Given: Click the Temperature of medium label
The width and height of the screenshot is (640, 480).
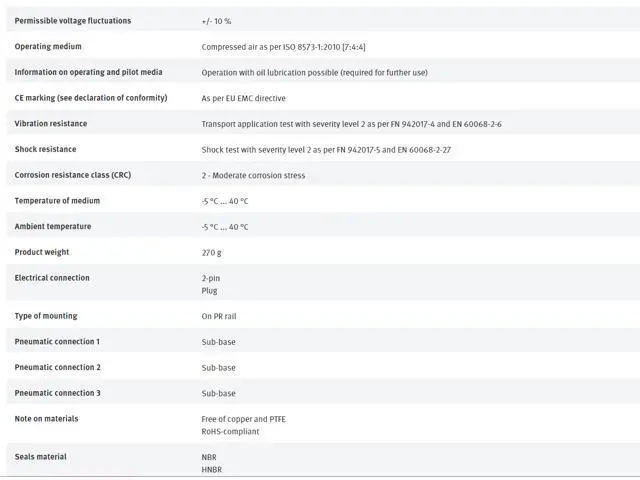Looking at the screenshot, I should 57,201.
